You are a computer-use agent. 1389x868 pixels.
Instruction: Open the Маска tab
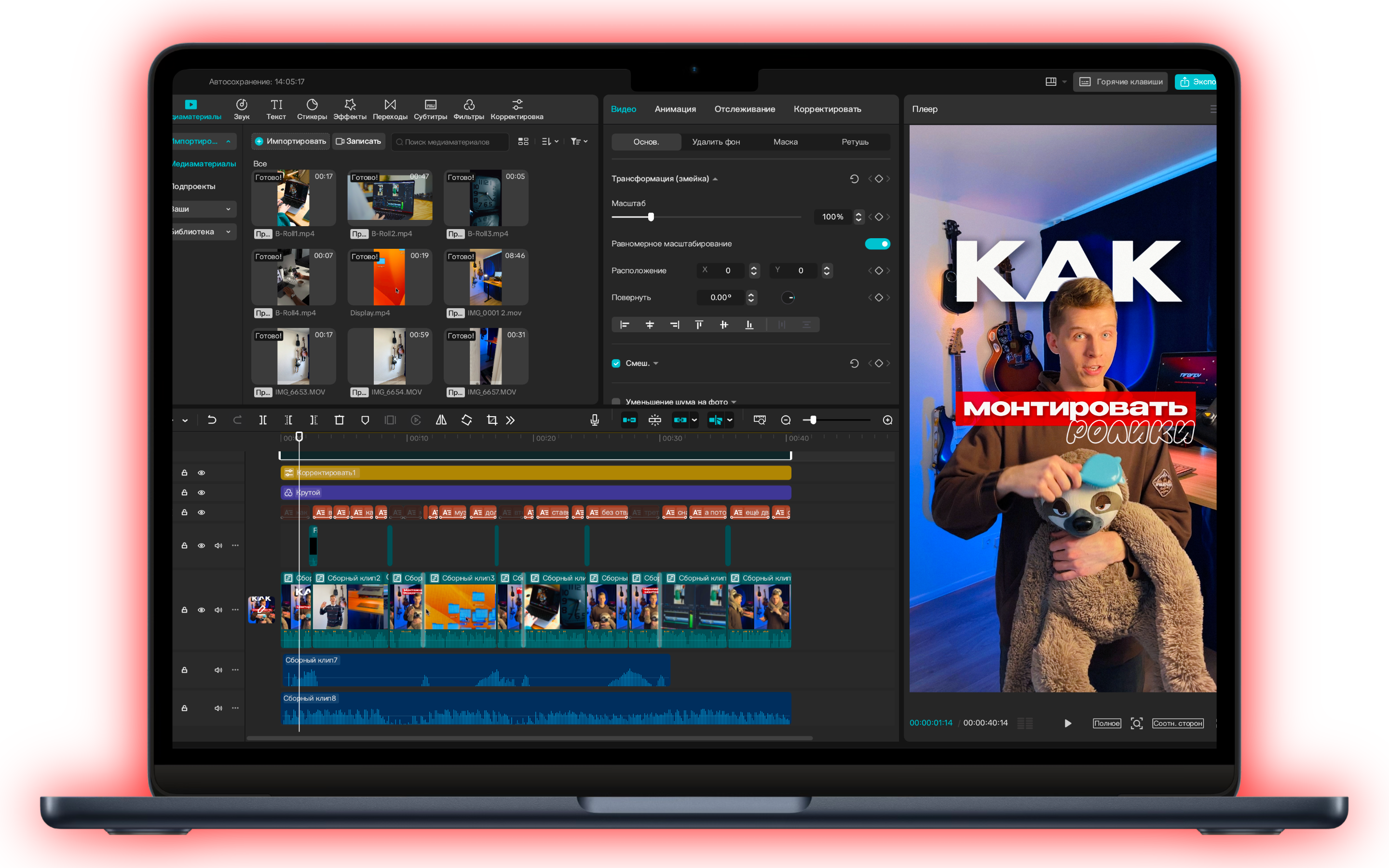[785, 142]
